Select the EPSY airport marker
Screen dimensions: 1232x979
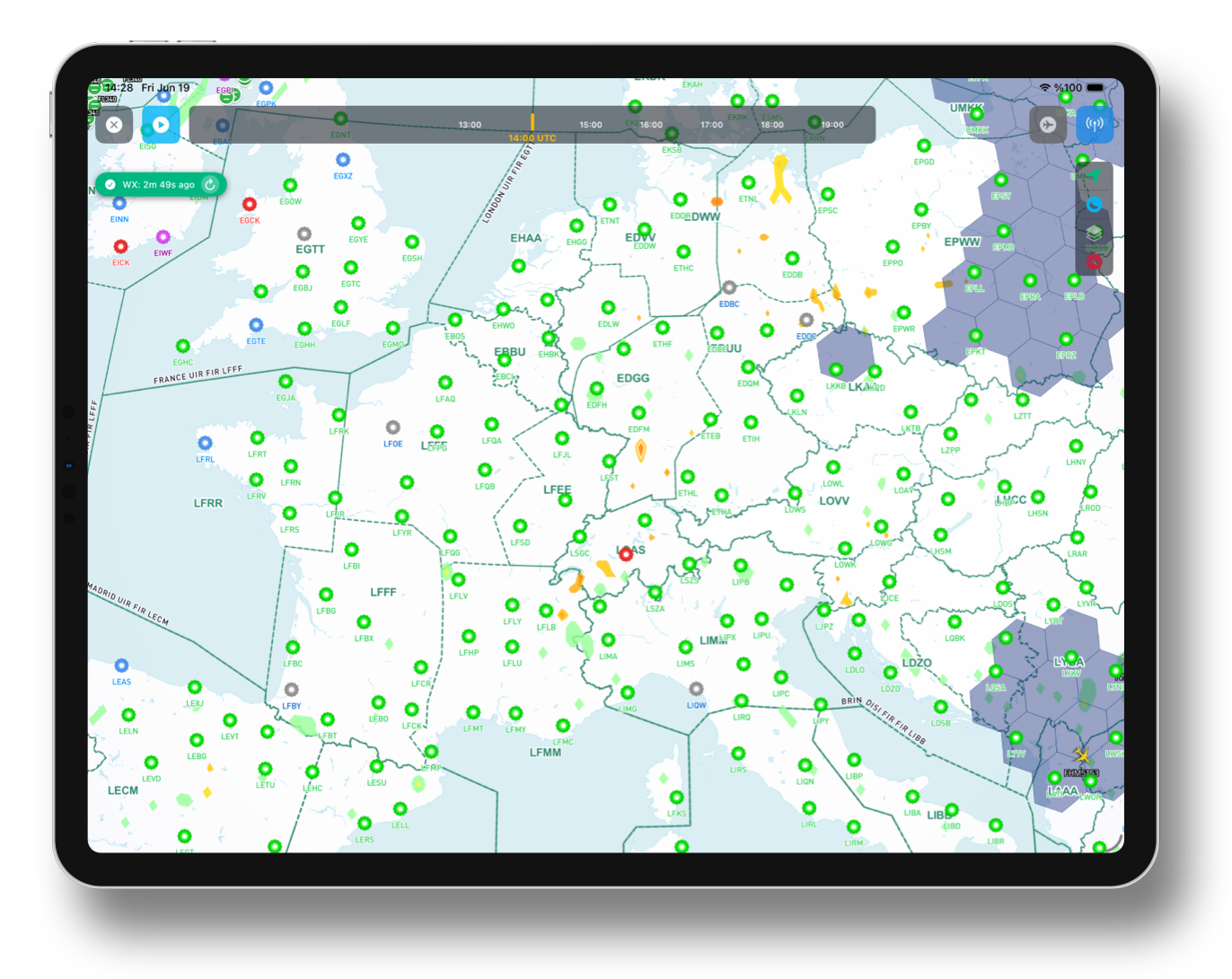(x=1001, y=181)
